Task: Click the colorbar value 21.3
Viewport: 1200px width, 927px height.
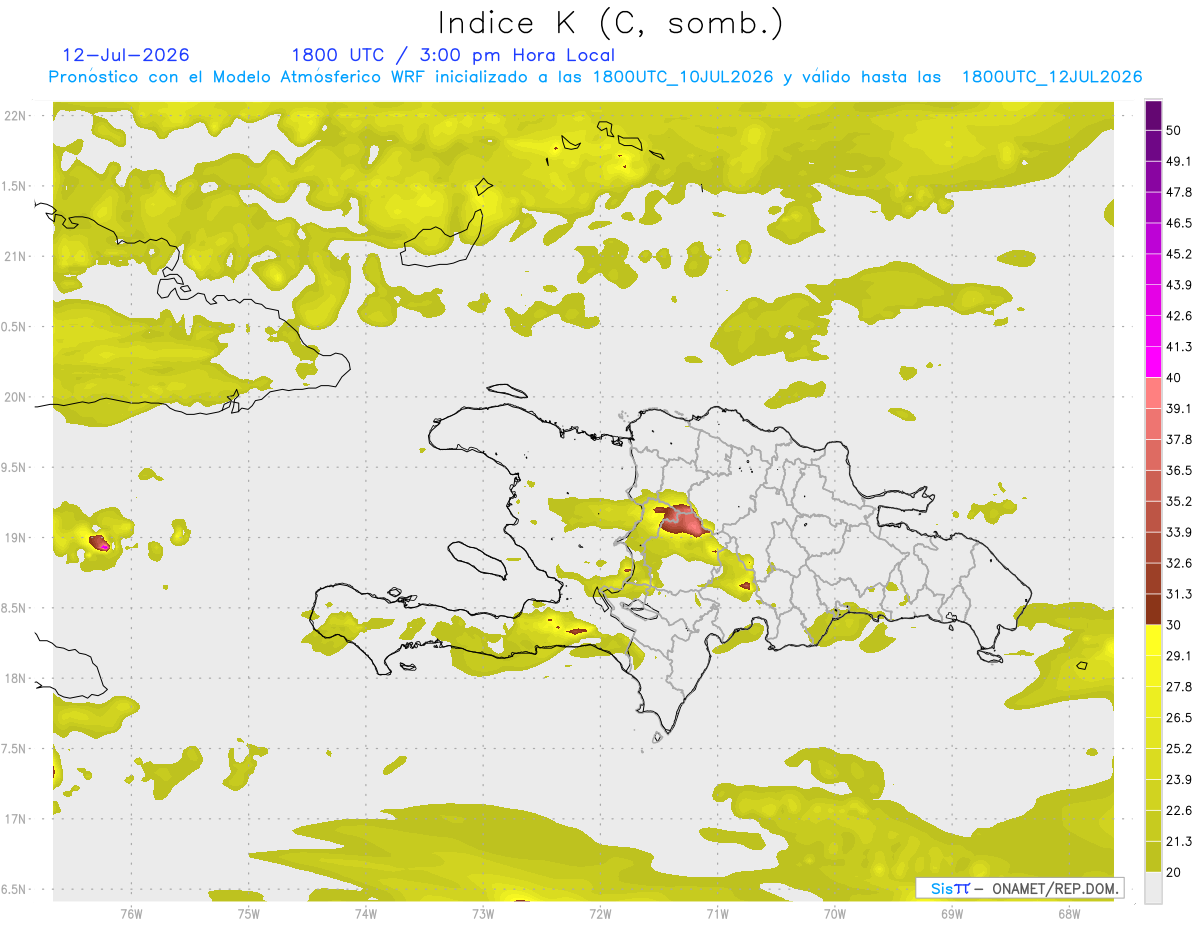Action: [1179, 842]
